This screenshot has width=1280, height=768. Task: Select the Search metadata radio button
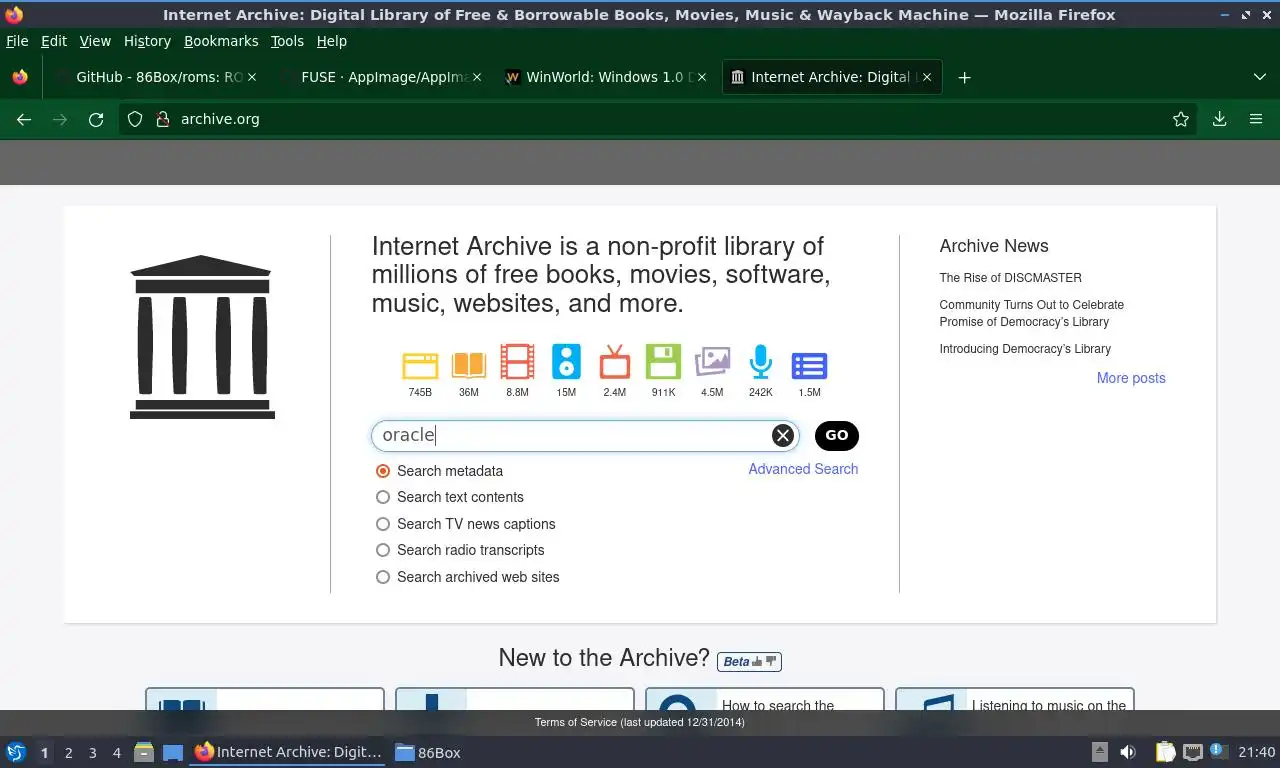tap(383, 471)
